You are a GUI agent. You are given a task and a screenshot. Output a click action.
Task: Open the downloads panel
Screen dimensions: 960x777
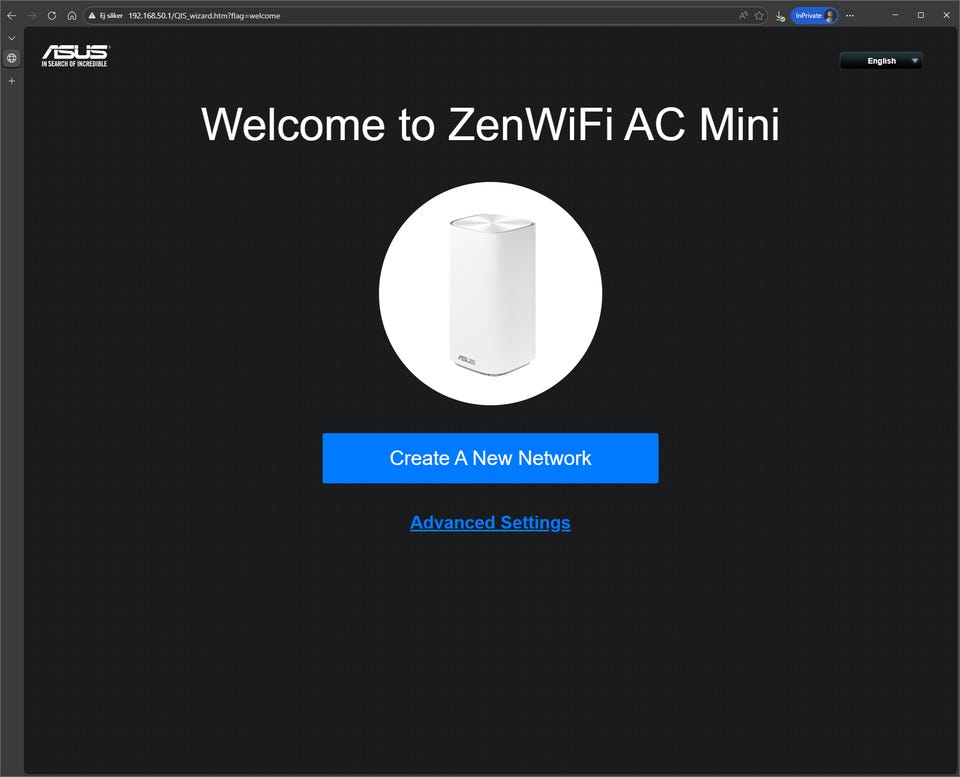coord(779,16)
